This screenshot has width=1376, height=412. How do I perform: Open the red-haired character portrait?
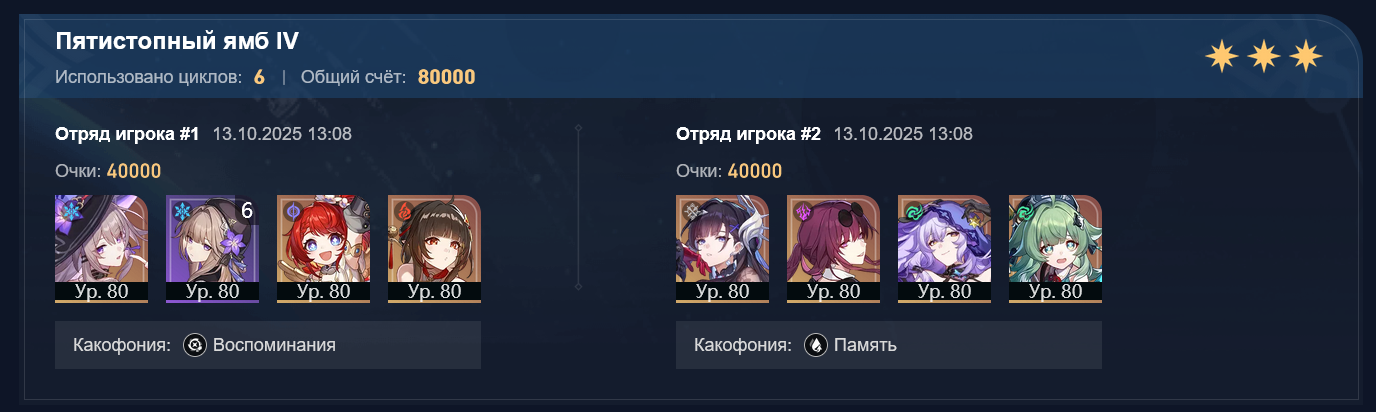(323, 248)
